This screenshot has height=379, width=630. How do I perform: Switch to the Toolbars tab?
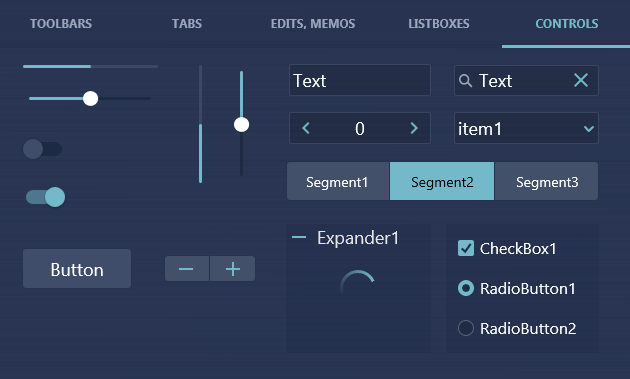(61, 24)
